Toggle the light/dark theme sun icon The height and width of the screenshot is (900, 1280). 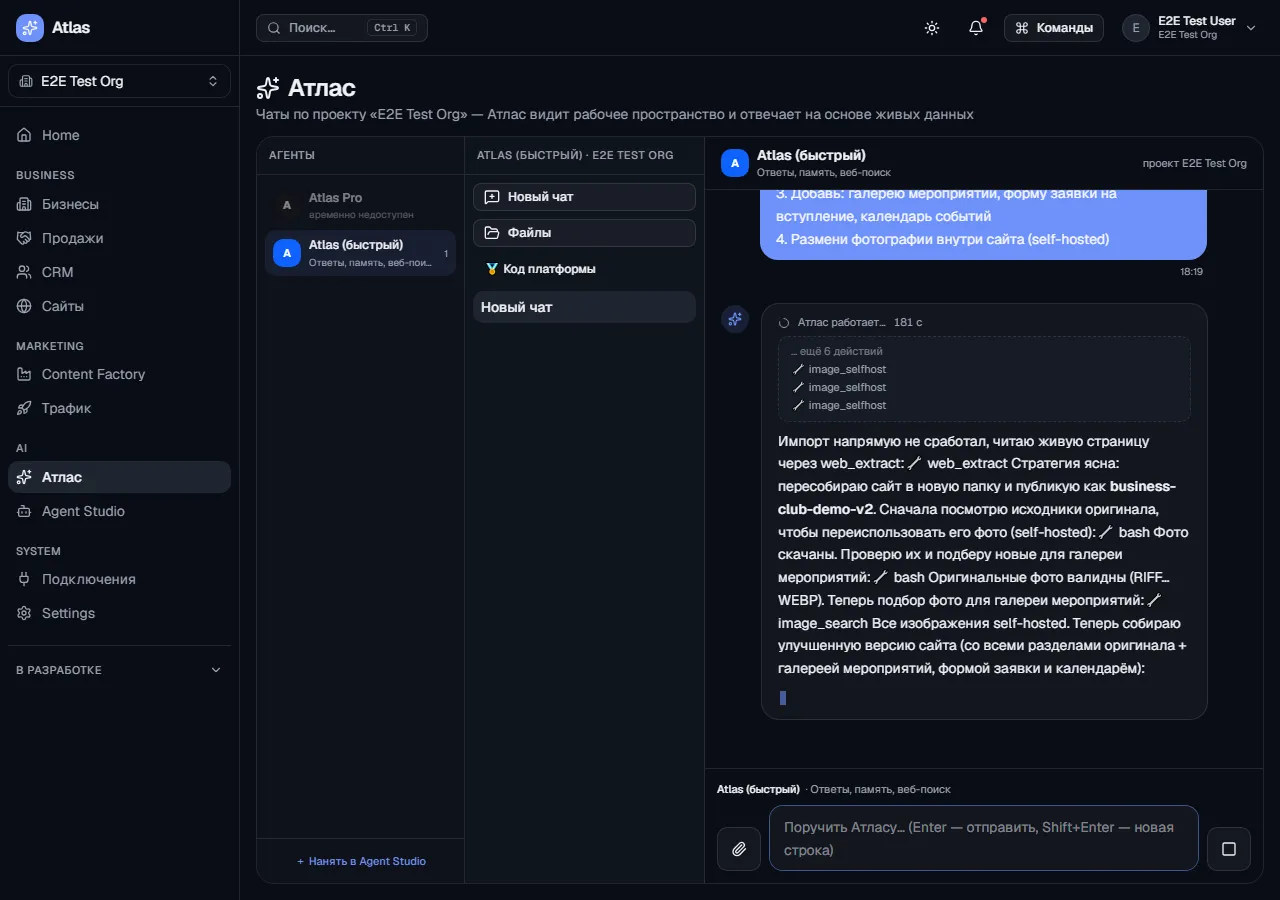click(x=932, y=28)
